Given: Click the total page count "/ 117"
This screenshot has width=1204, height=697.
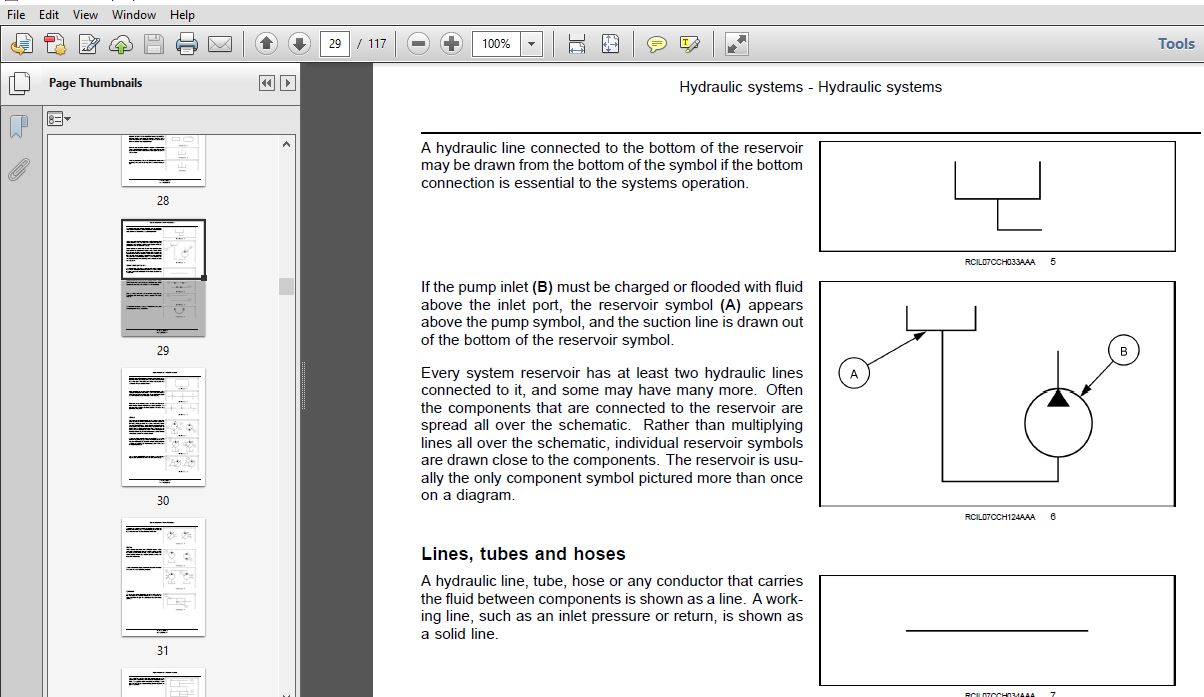Looking at the screenshot, I should [x=371, y=44].
